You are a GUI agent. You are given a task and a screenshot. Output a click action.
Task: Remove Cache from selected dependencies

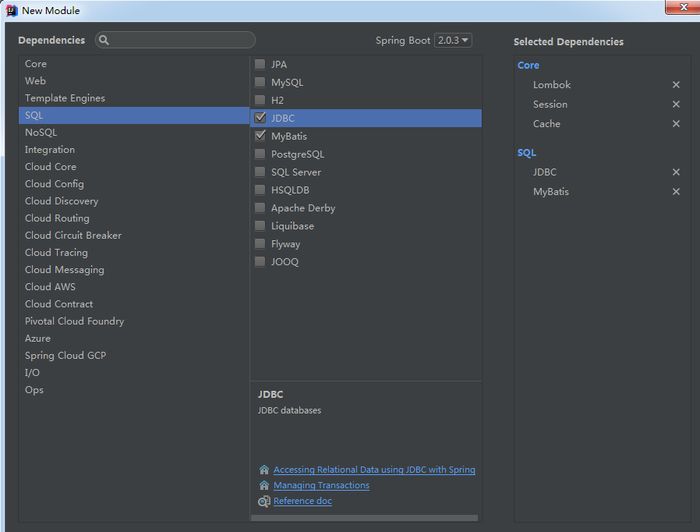676,124
